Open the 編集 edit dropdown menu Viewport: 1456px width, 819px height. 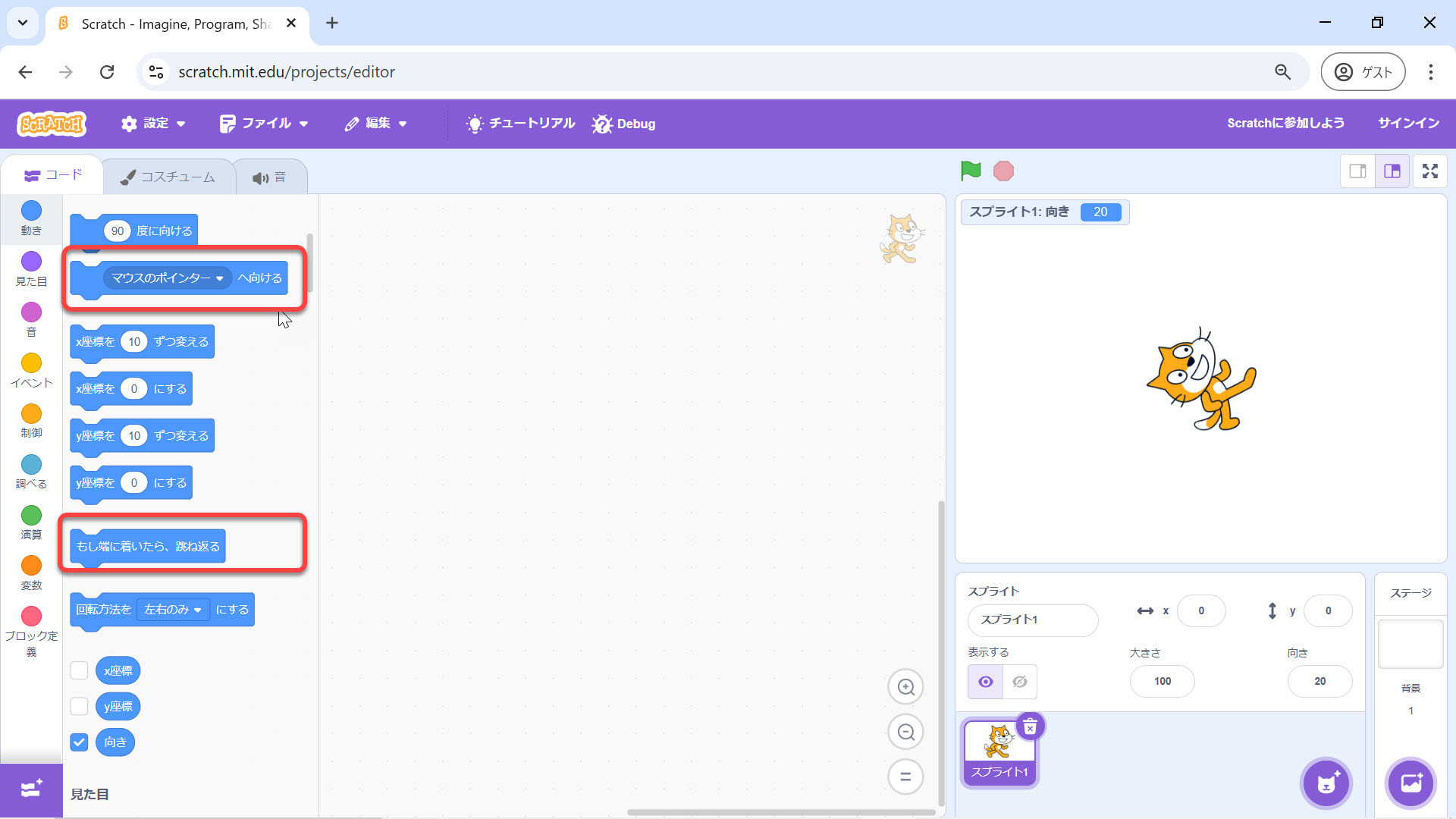375,124
